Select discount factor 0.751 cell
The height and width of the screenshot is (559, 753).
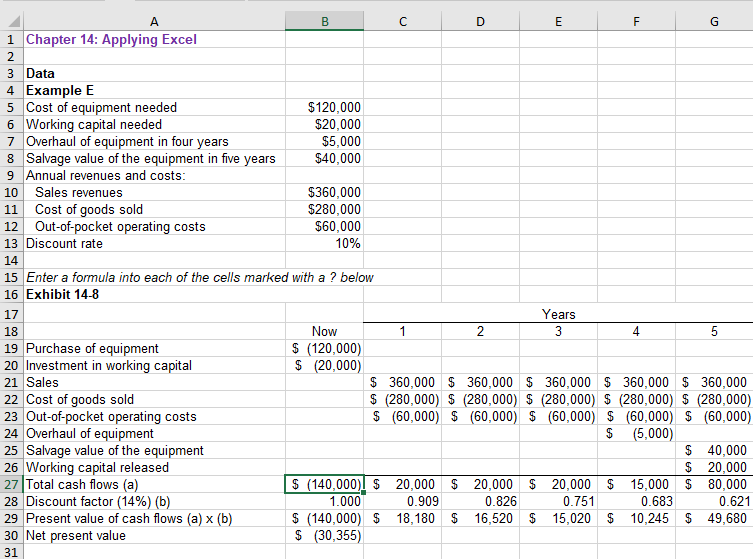click(x=559, y=501)
